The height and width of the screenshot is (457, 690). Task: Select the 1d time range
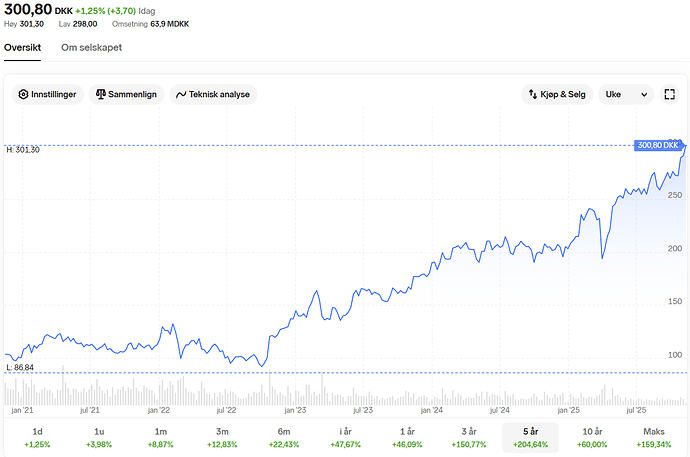point(37,437)
